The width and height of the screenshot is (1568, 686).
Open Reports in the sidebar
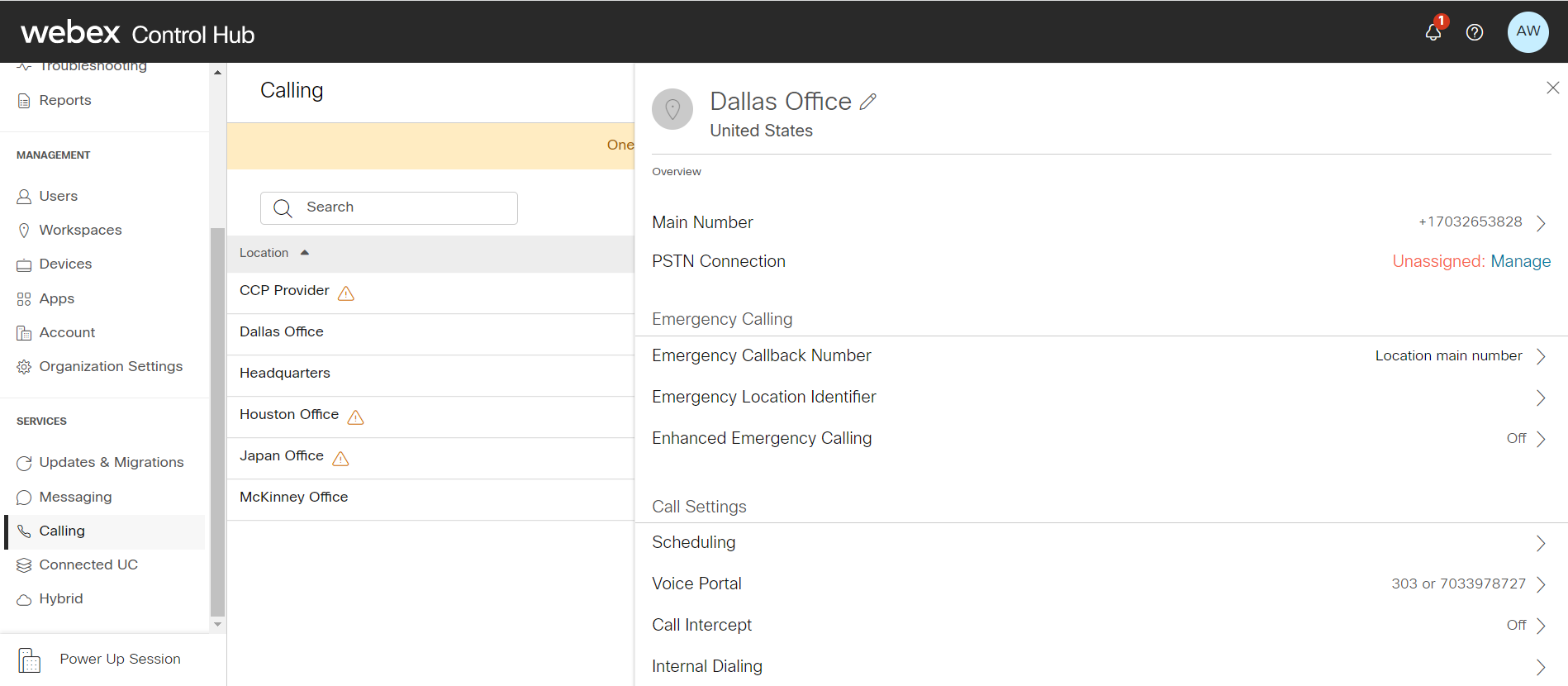[65, 100]
